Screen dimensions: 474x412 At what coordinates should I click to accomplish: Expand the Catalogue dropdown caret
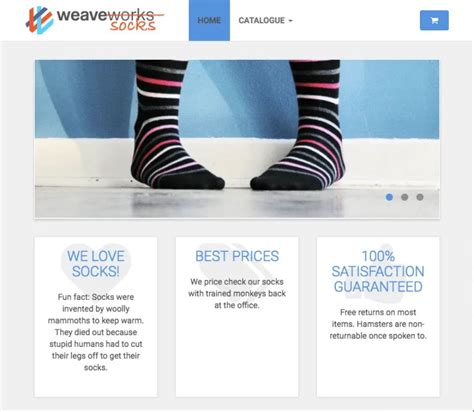[x=290, y=21]
